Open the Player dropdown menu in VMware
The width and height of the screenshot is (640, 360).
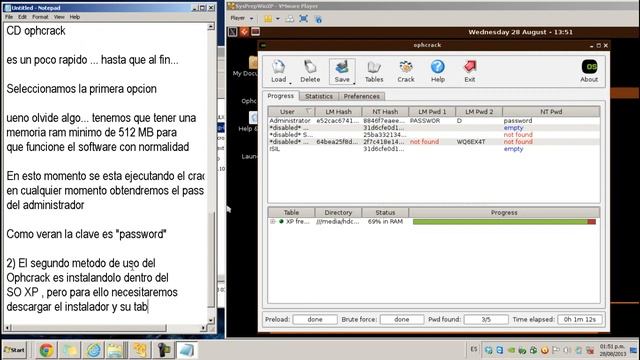242,18
